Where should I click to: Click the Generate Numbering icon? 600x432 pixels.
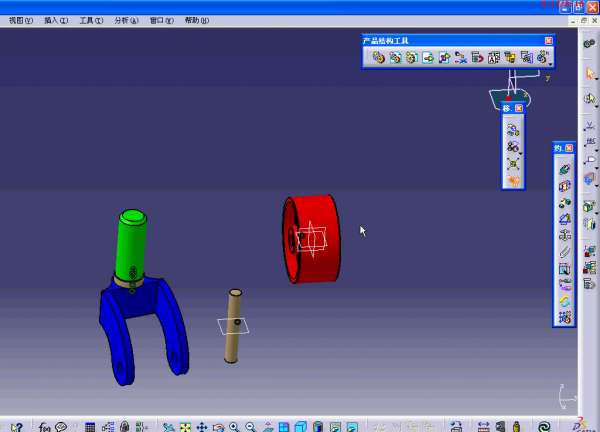pos(493,58)
